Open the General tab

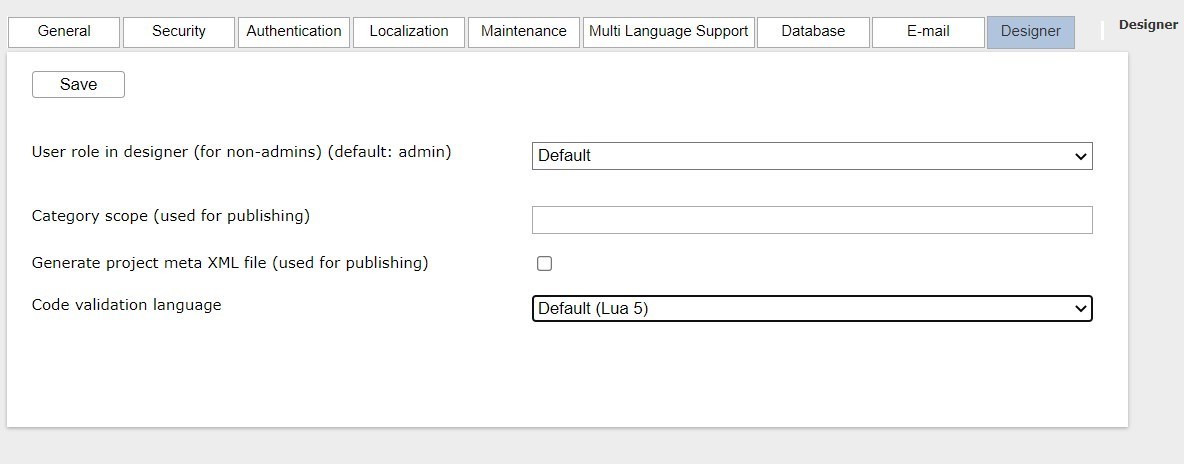tap(64, 32)
